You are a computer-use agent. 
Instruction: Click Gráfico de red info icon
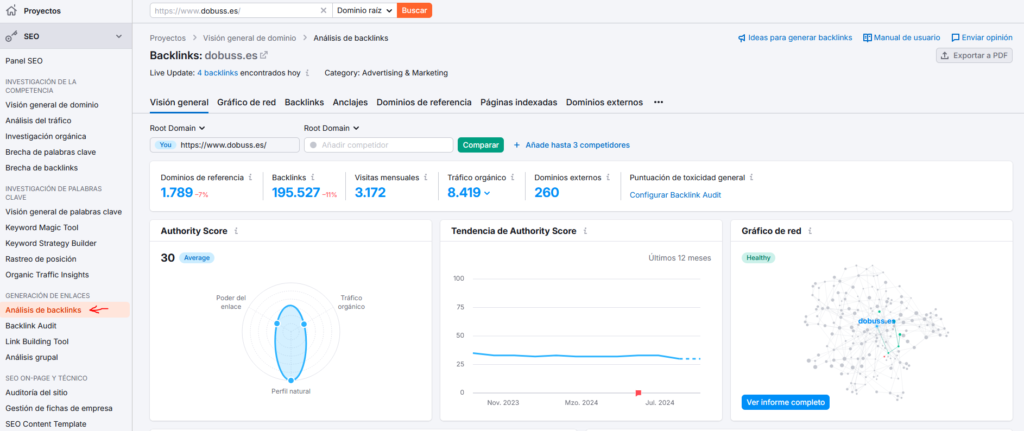(x=810, y=231)
